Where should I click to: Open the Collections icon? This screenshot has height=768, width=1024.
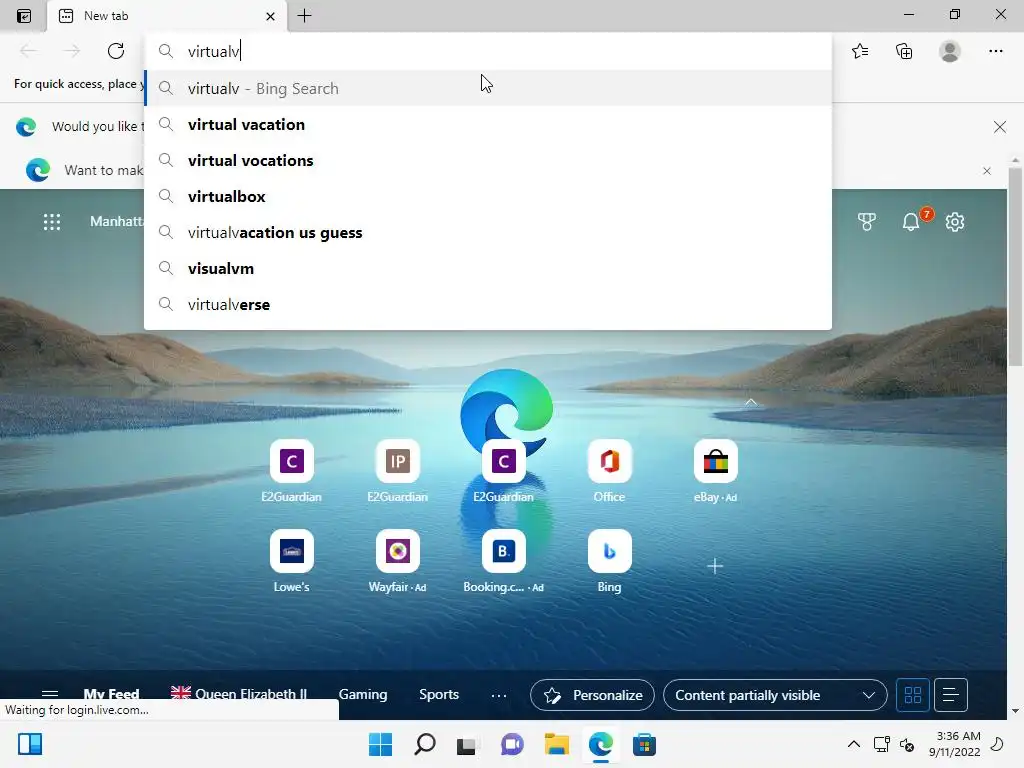tap(904, 51)
